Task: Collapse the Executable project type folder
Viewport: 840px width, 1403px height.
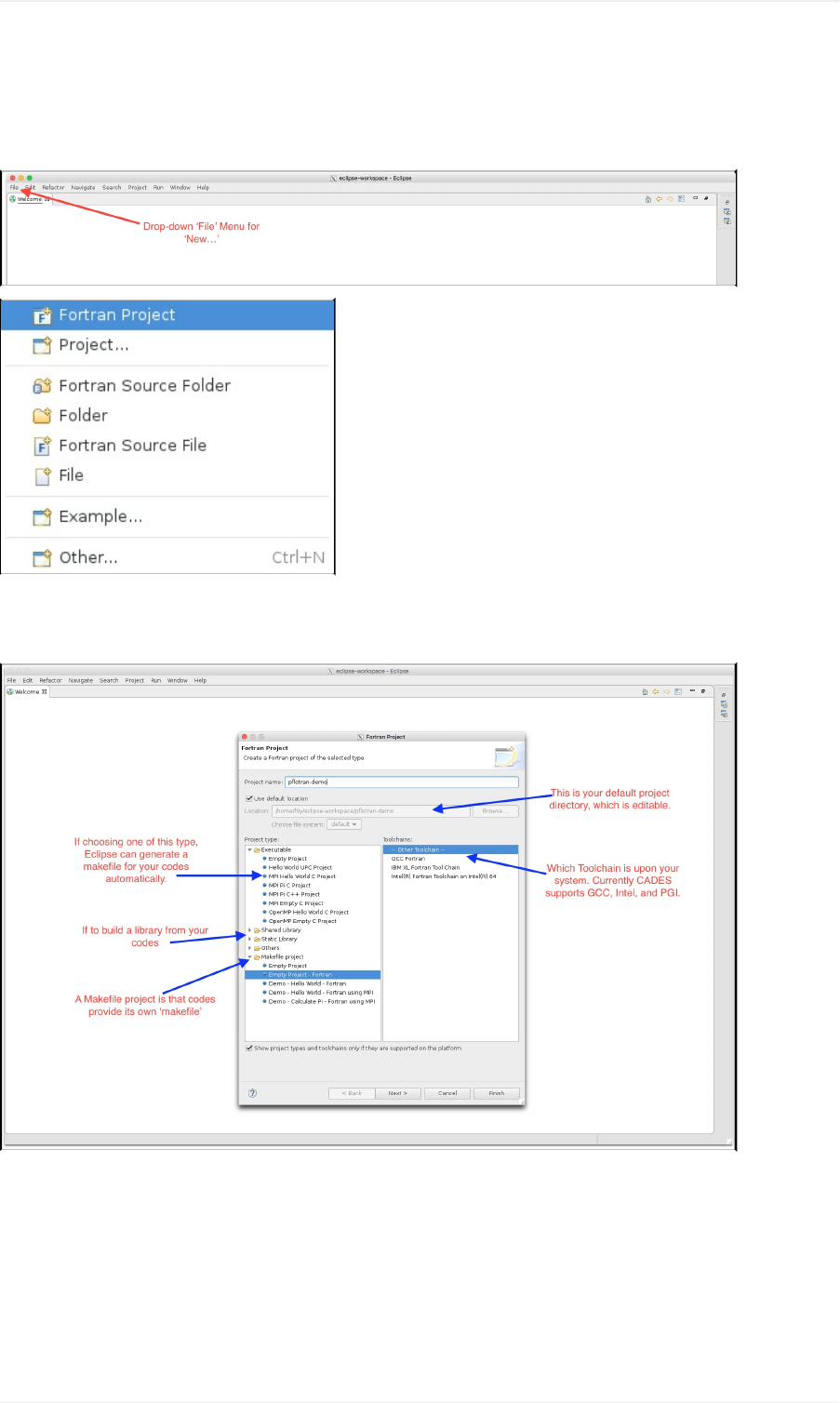Action: point(249,849)
